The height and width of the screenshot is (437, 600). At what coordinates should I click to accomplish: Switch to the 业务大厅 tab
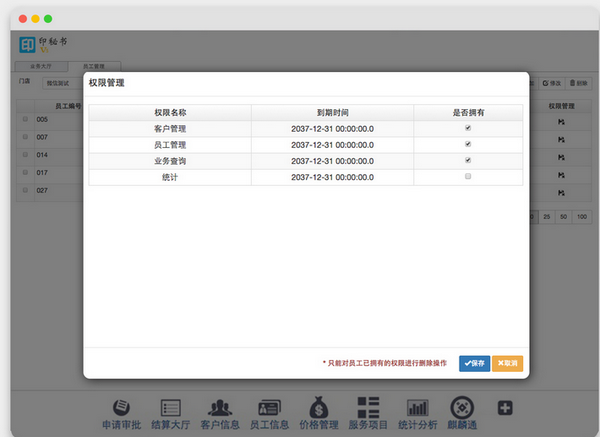click(x=44, y=65)
